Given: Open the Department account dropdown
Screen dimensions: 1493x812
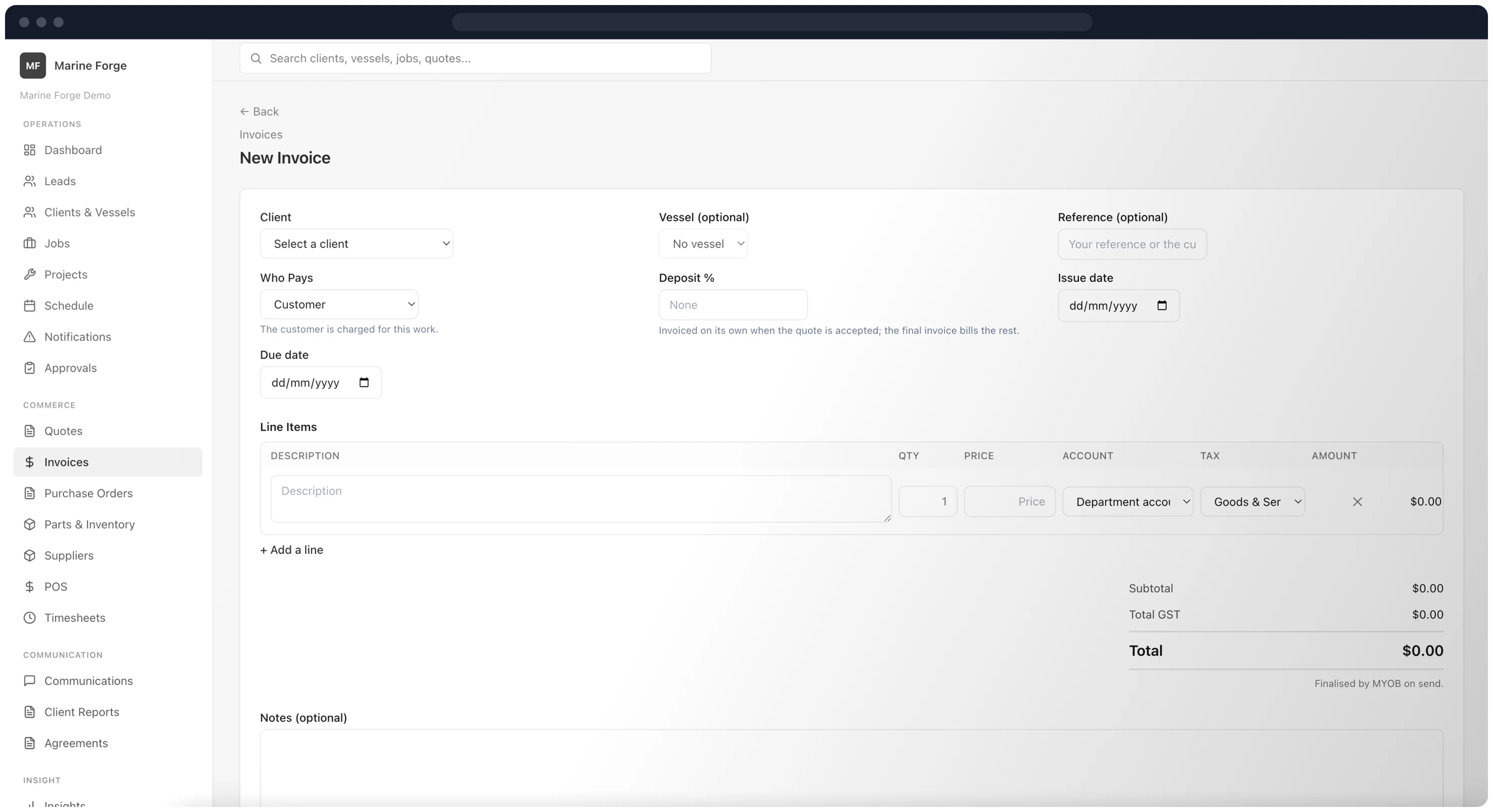Looking at the screenshot, I should 1127,502.
